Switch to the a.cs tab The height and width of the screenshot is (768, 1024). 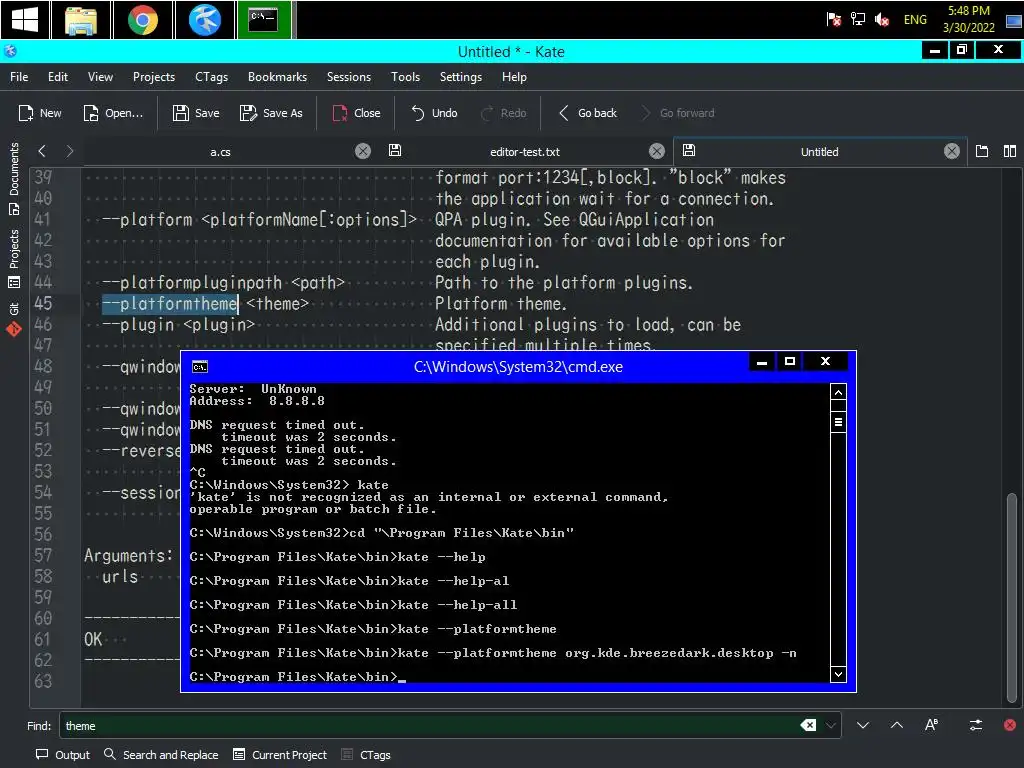click(x=220, y=152)
